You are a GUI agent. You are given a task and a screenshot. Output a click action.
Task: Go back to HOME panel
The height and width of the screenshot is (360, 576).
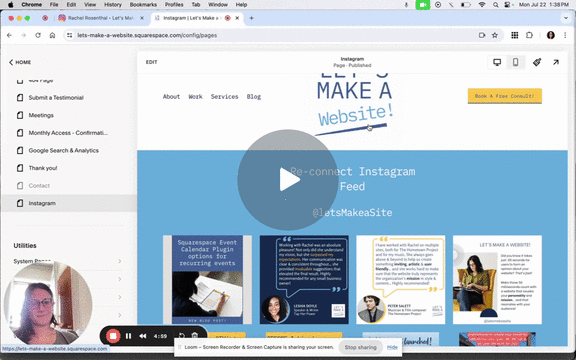[20, 62]
